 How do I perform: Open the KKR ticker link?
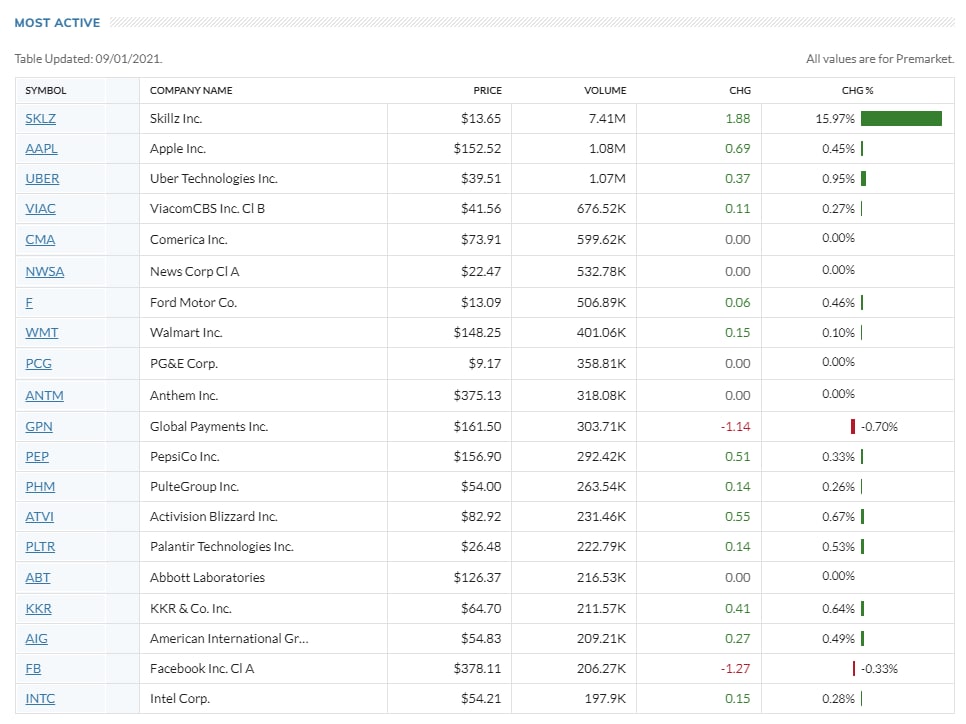click(x=38, y=609)
